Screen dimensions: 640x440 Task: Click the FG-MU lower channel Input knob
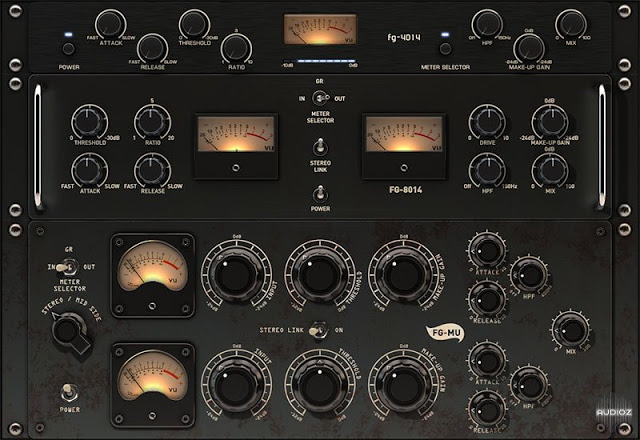pos(236,384)
